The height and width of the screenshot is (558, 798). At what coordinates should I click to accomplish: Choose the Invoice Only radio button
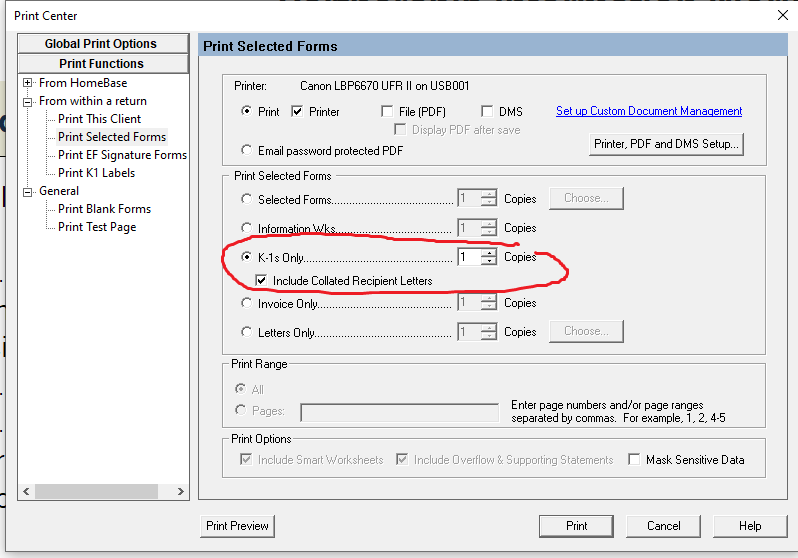pos(247,303)
